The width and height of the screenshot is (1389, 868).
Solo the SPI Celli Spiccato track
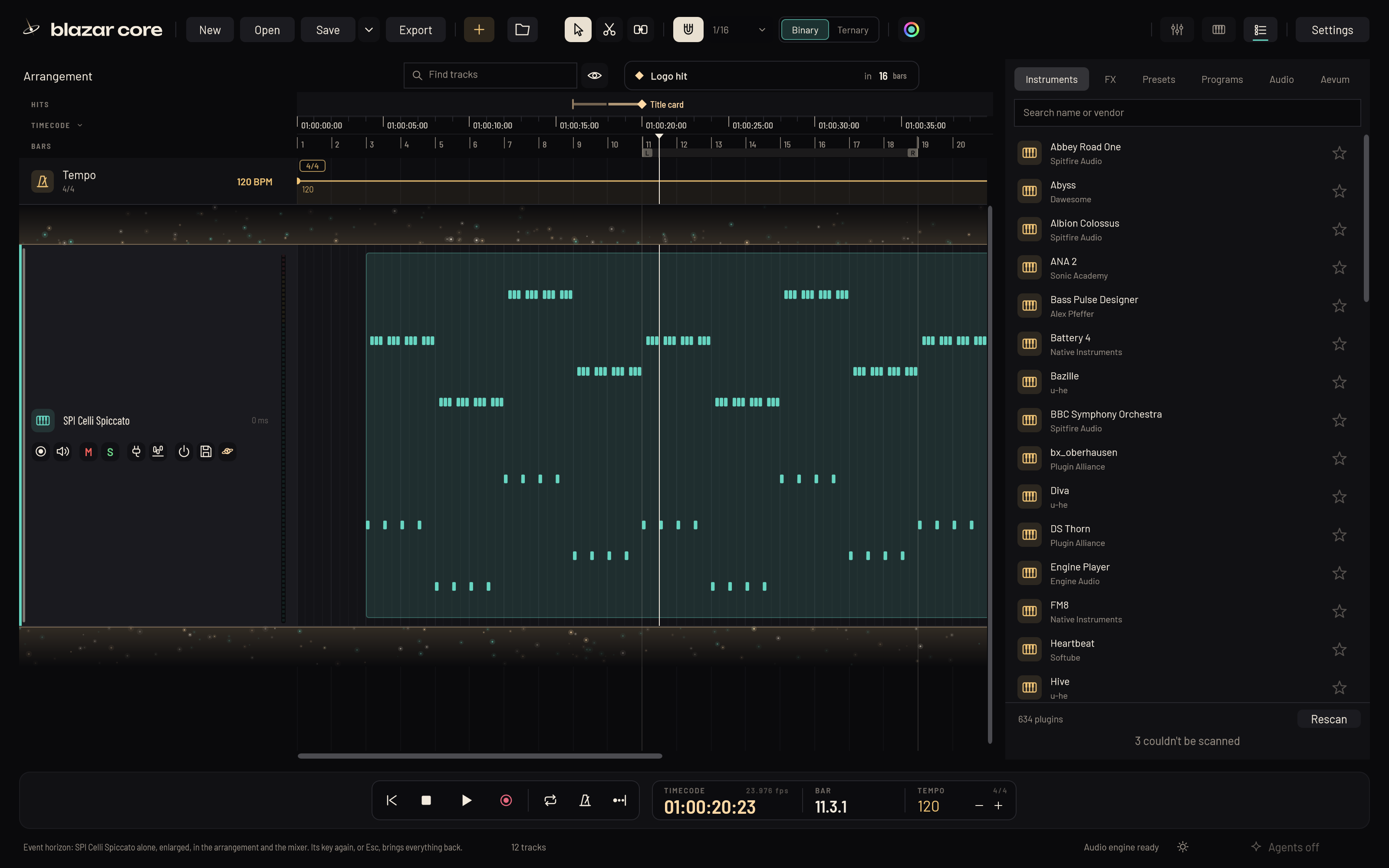tap(110, 452)
